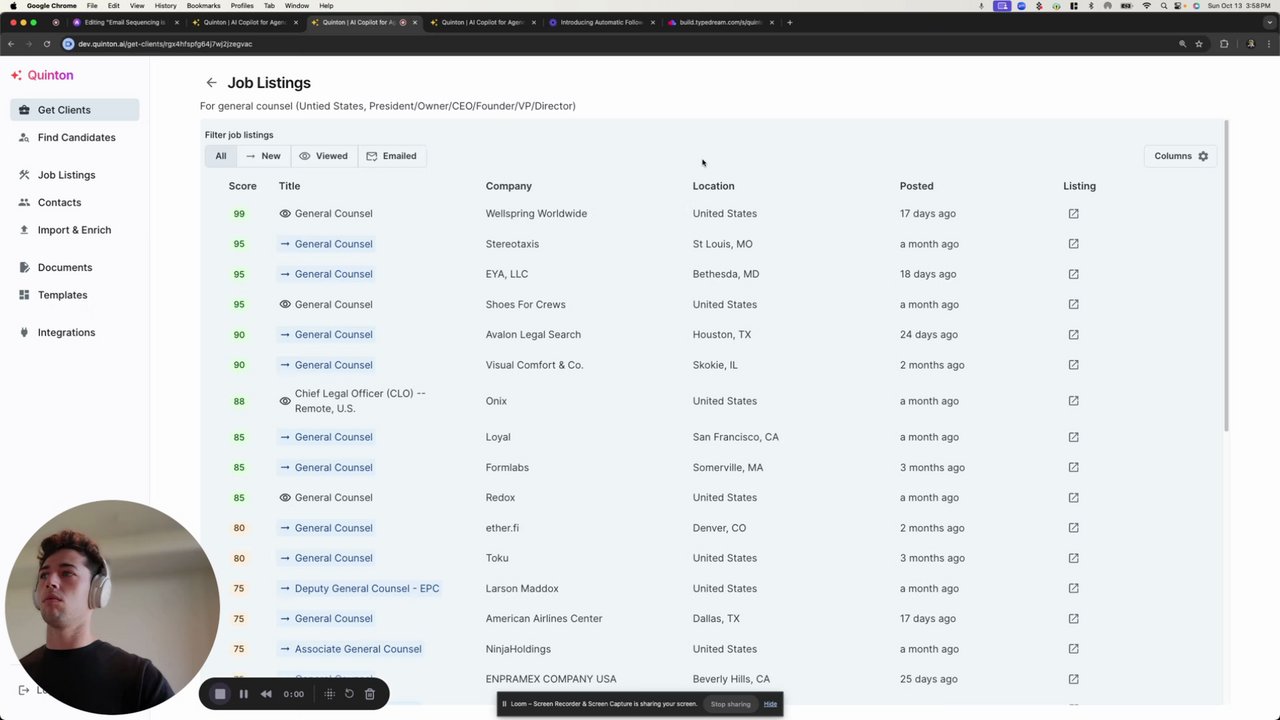The height and width of the screenshot is (720, 1280).
Task: Pause the Loom recording
Action: pos(243,694)
